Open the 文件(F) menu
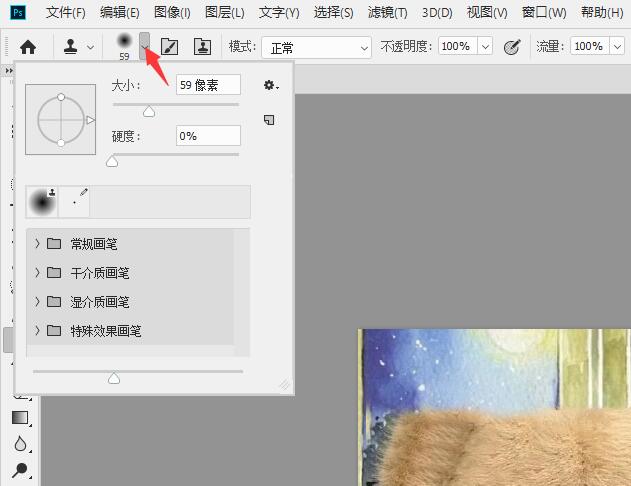 (x=66, y=13)
